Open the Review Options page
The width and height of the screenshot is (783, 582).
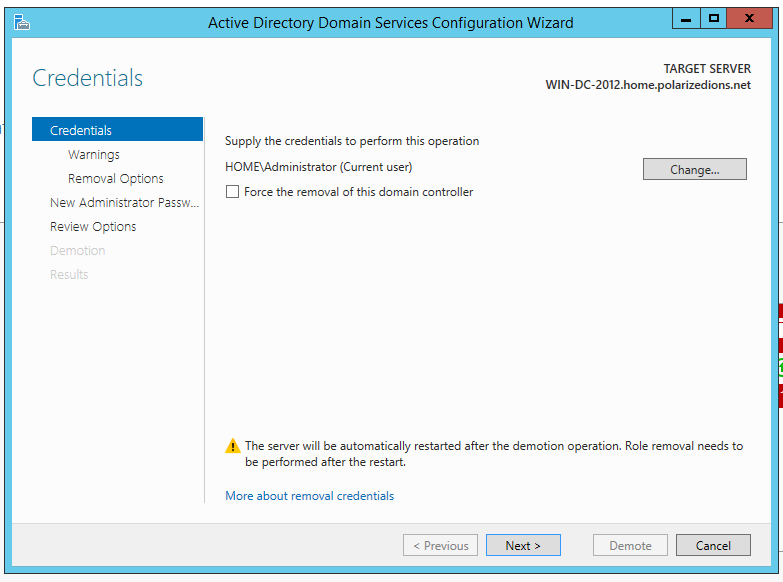point(93,227)
